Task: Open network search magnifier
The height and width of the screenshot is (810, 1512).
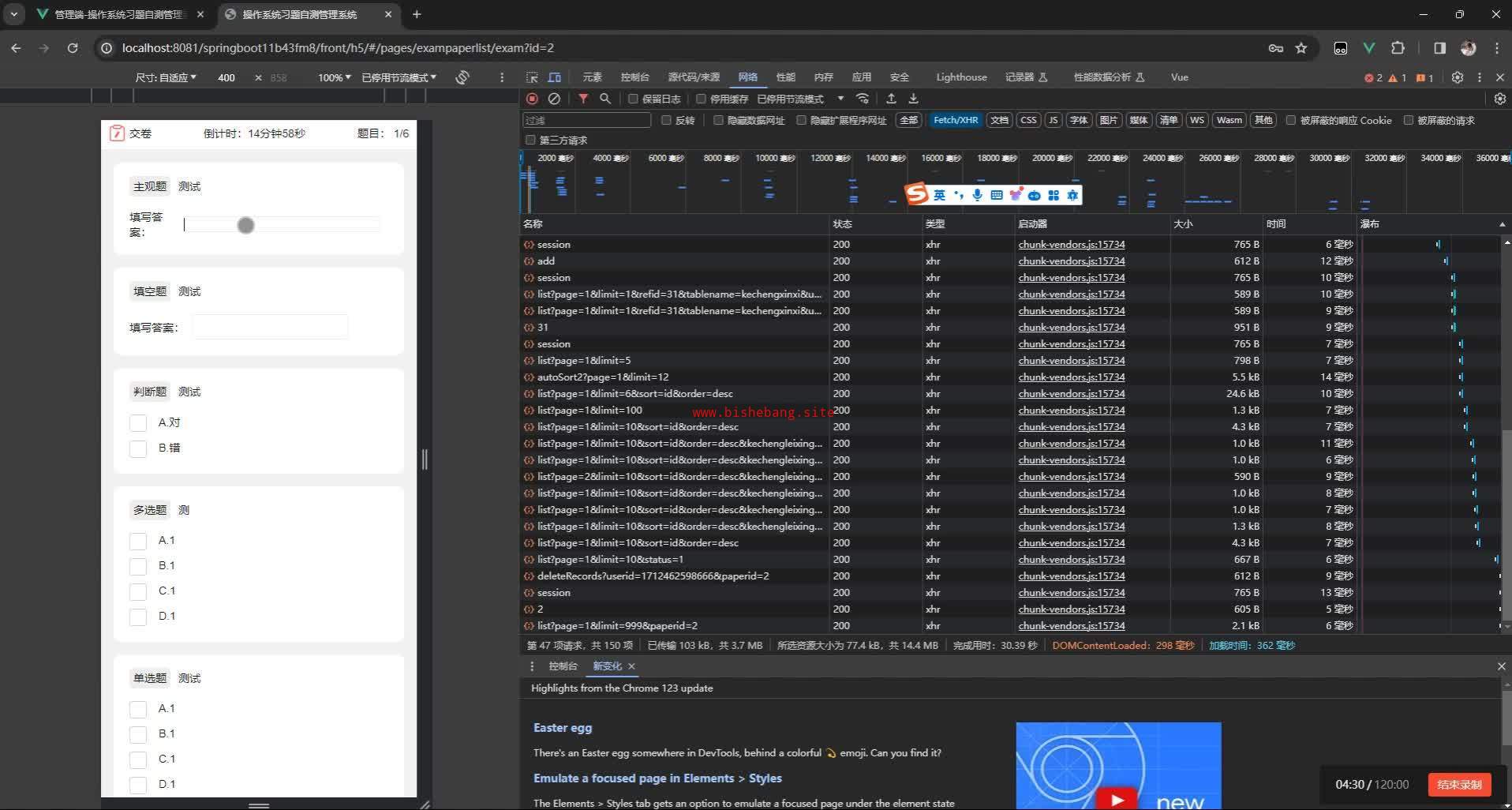Action: click(605, 99)
